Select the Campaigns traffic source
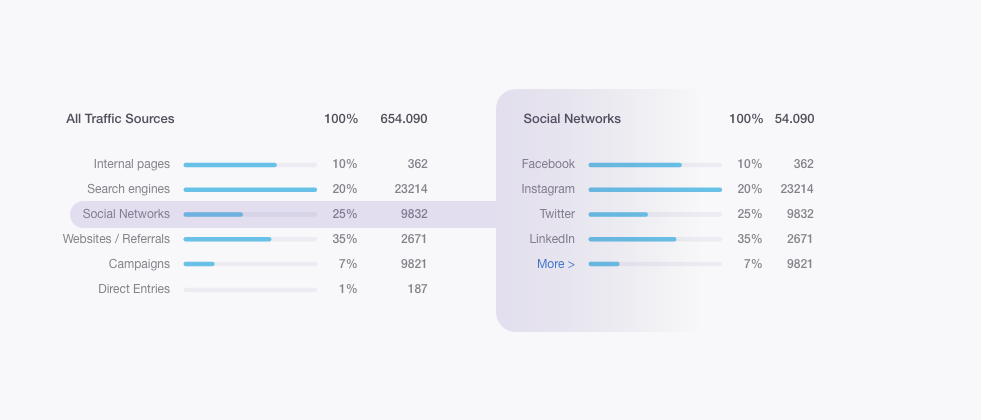 point(139,264)
